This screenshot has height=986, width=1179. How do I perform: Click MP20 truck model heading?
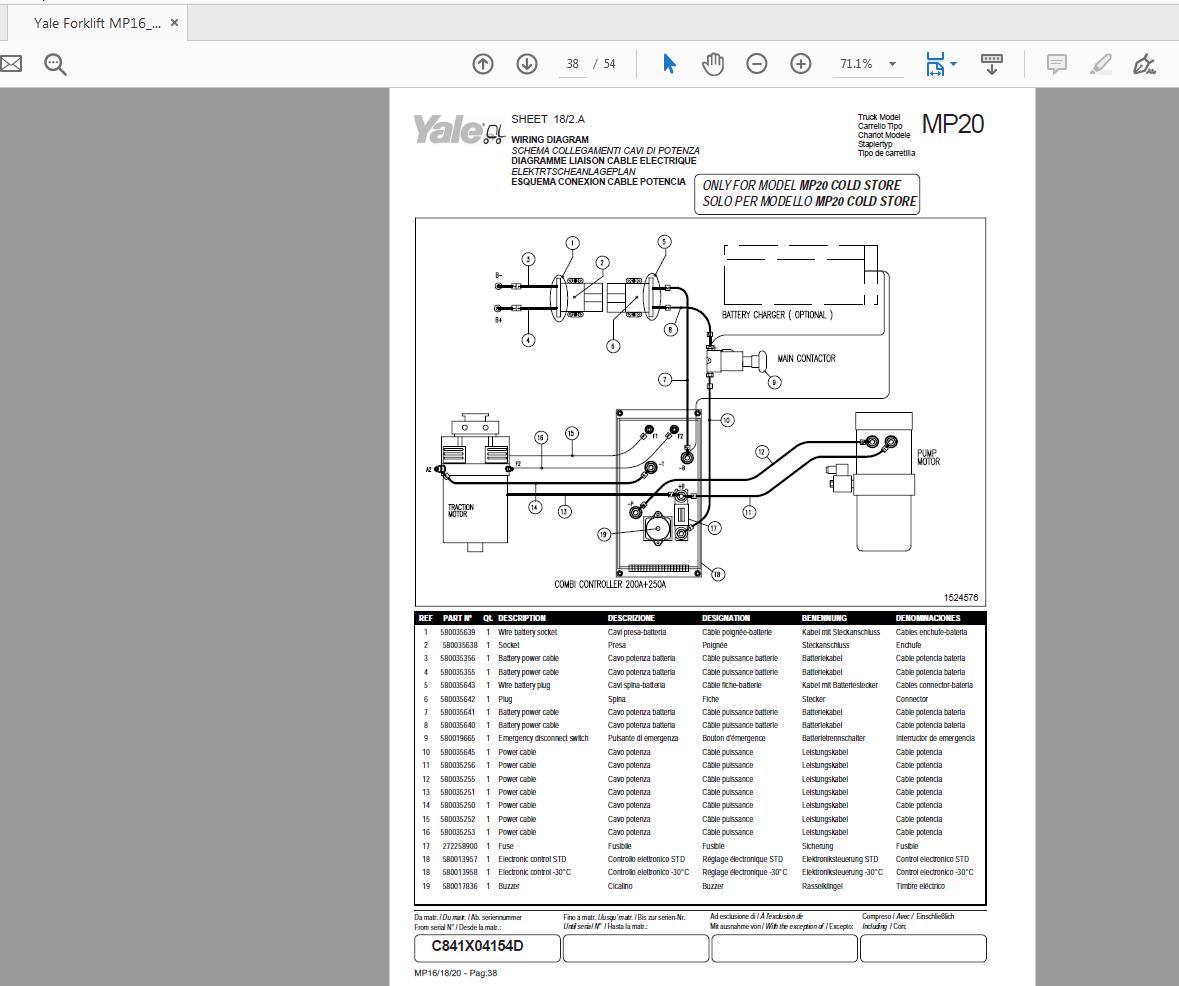953,124
